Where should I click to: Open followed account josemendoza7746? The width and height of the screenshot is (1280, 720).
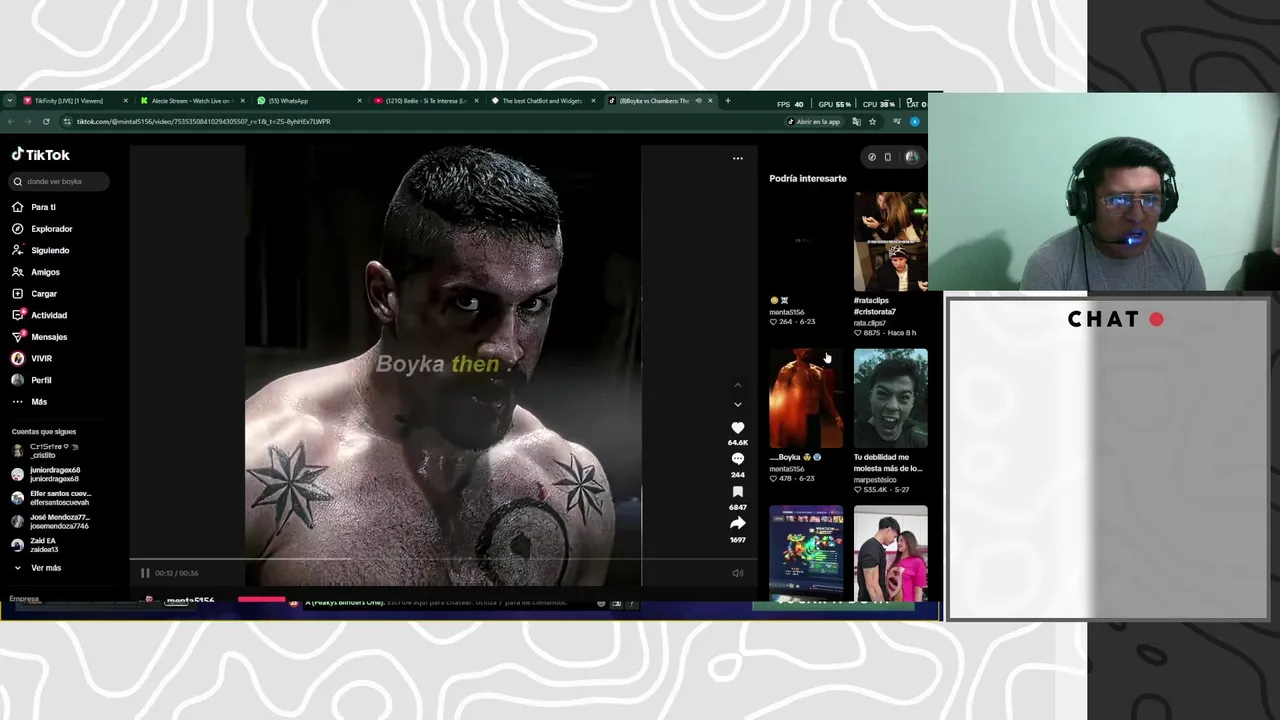tap(50, 522)
